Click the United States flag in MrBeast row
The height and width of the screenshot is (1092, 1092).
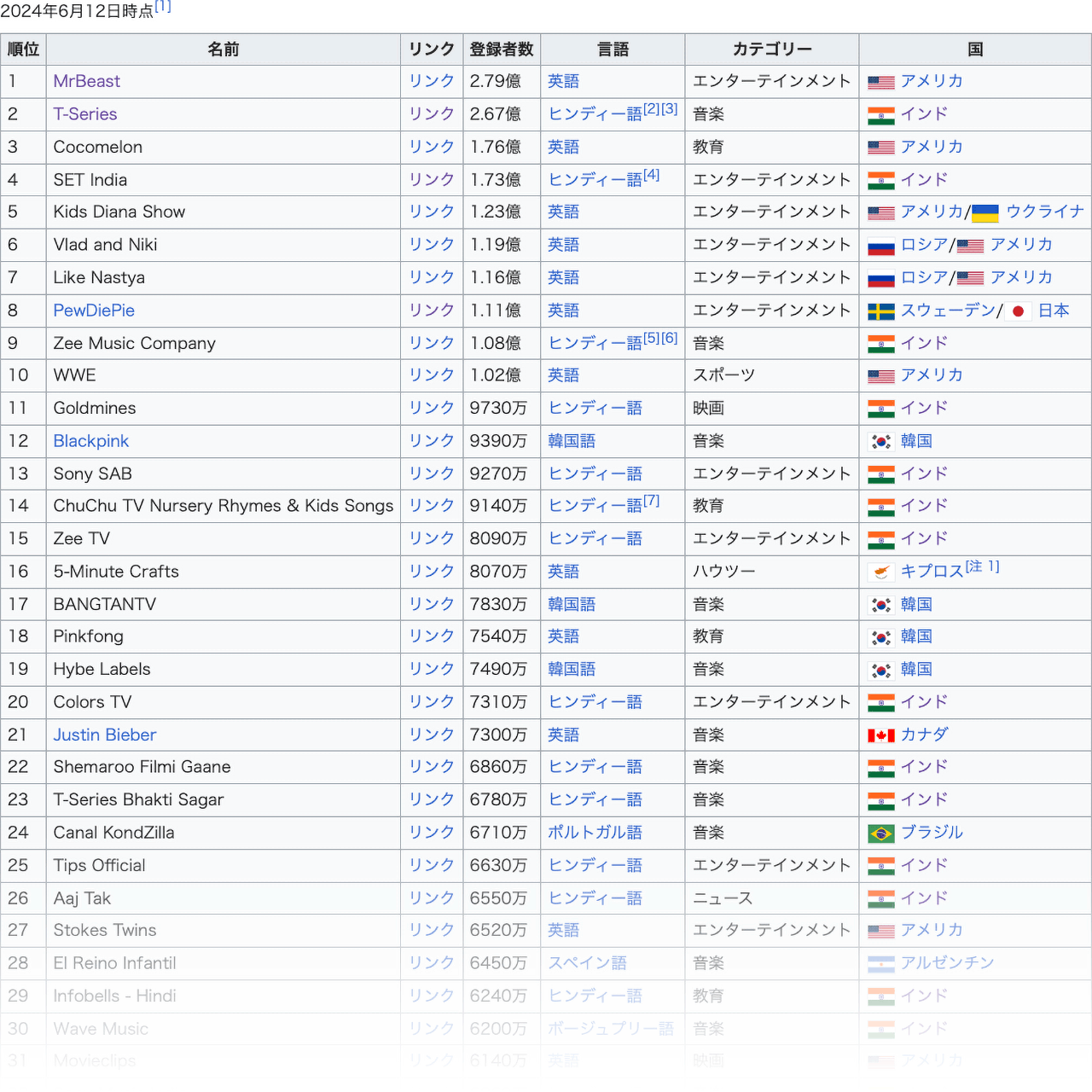881,82
